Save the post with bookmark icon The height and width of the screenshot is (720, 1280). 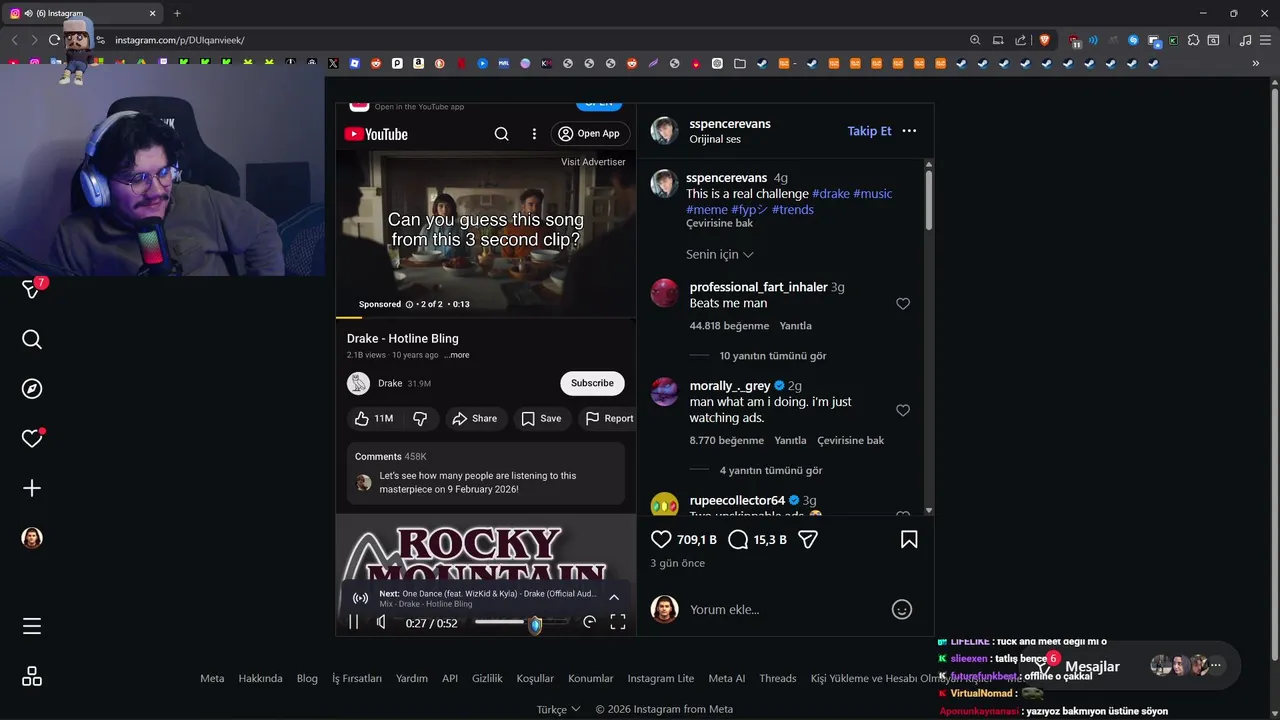(909, 539)
